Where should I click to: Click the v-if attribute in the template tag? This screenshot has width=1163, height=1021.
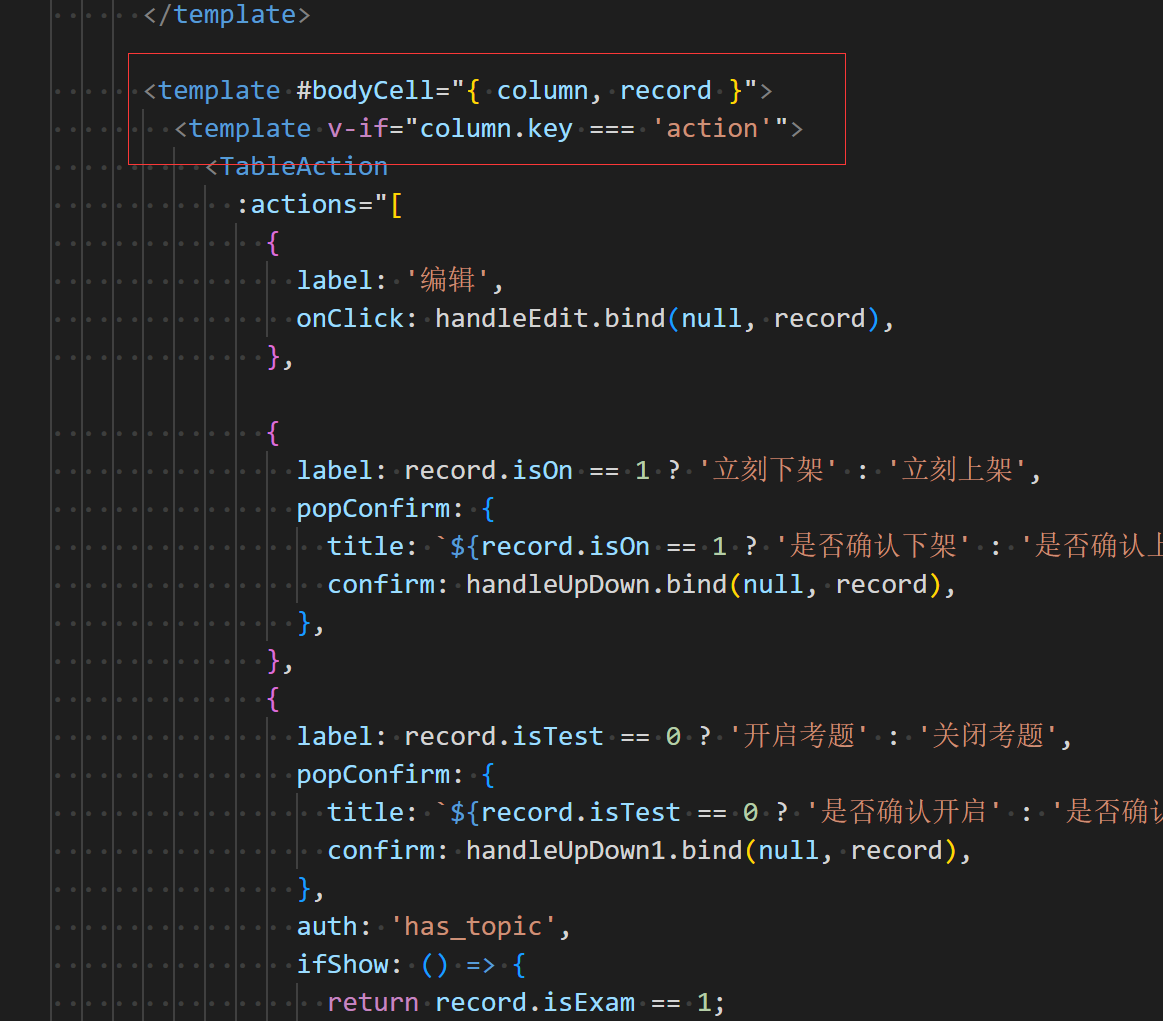(x=358, y=127)
